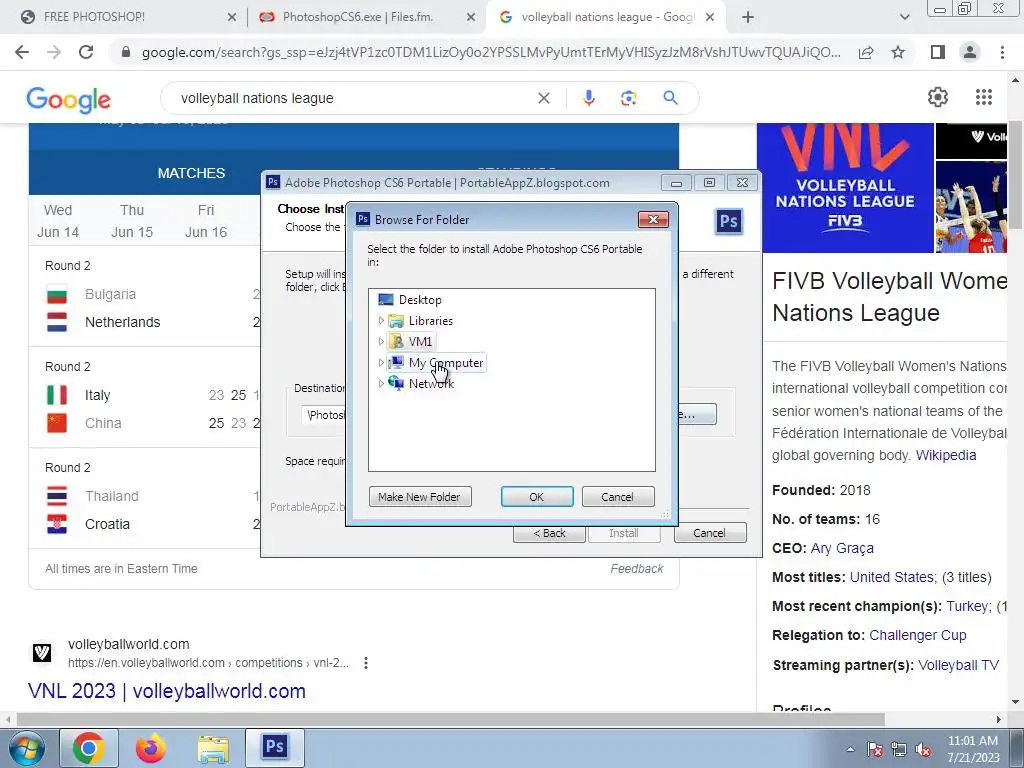
Task: Open Windows Explorer from taskbar
Action: 213,748
